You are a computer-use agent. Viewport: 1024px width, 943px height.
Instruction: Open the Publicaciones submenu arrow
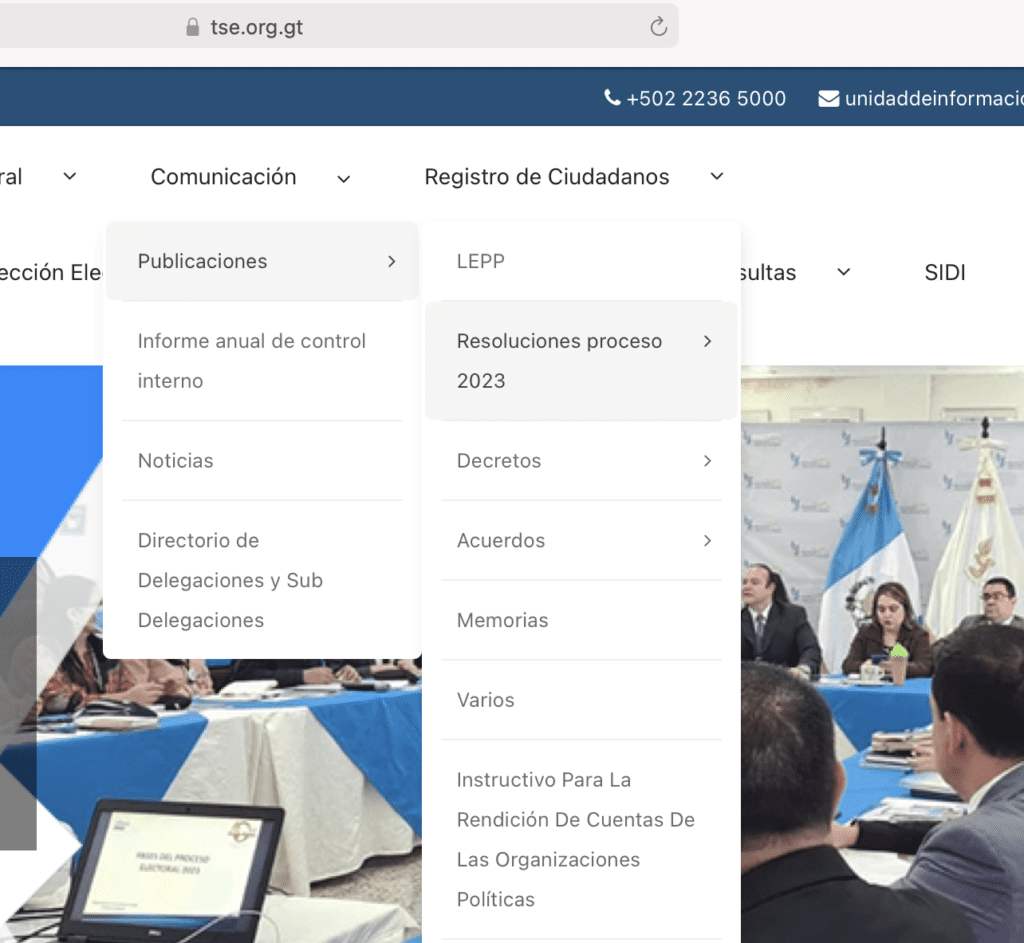[x=391, y=261]
